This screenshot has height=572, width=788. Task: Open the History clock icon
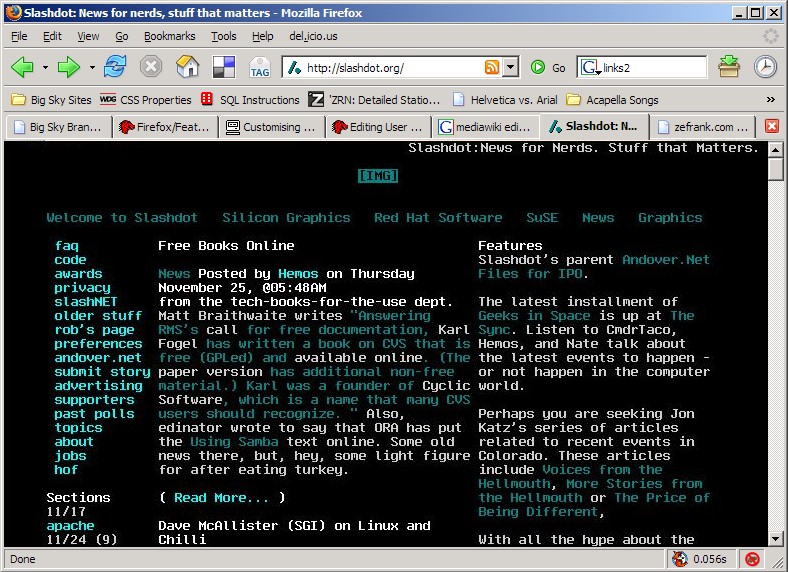pos(765,66)
